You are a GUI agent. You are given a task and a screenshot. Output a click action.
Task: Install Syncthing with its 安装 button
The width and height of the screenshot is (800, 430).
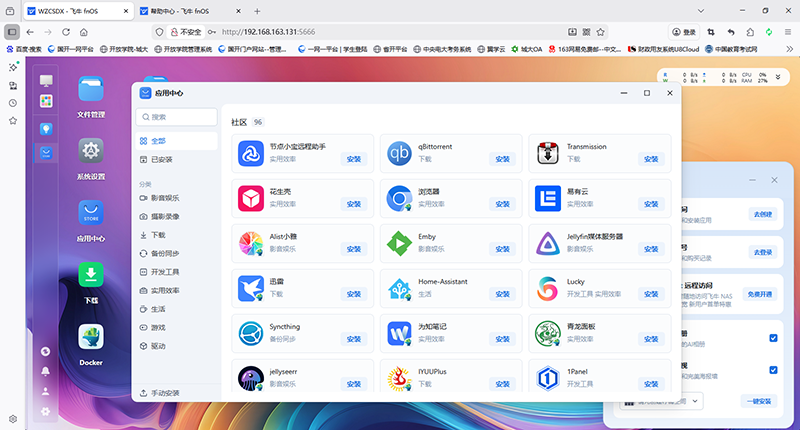pyautogui.click(x=354, y=339)
